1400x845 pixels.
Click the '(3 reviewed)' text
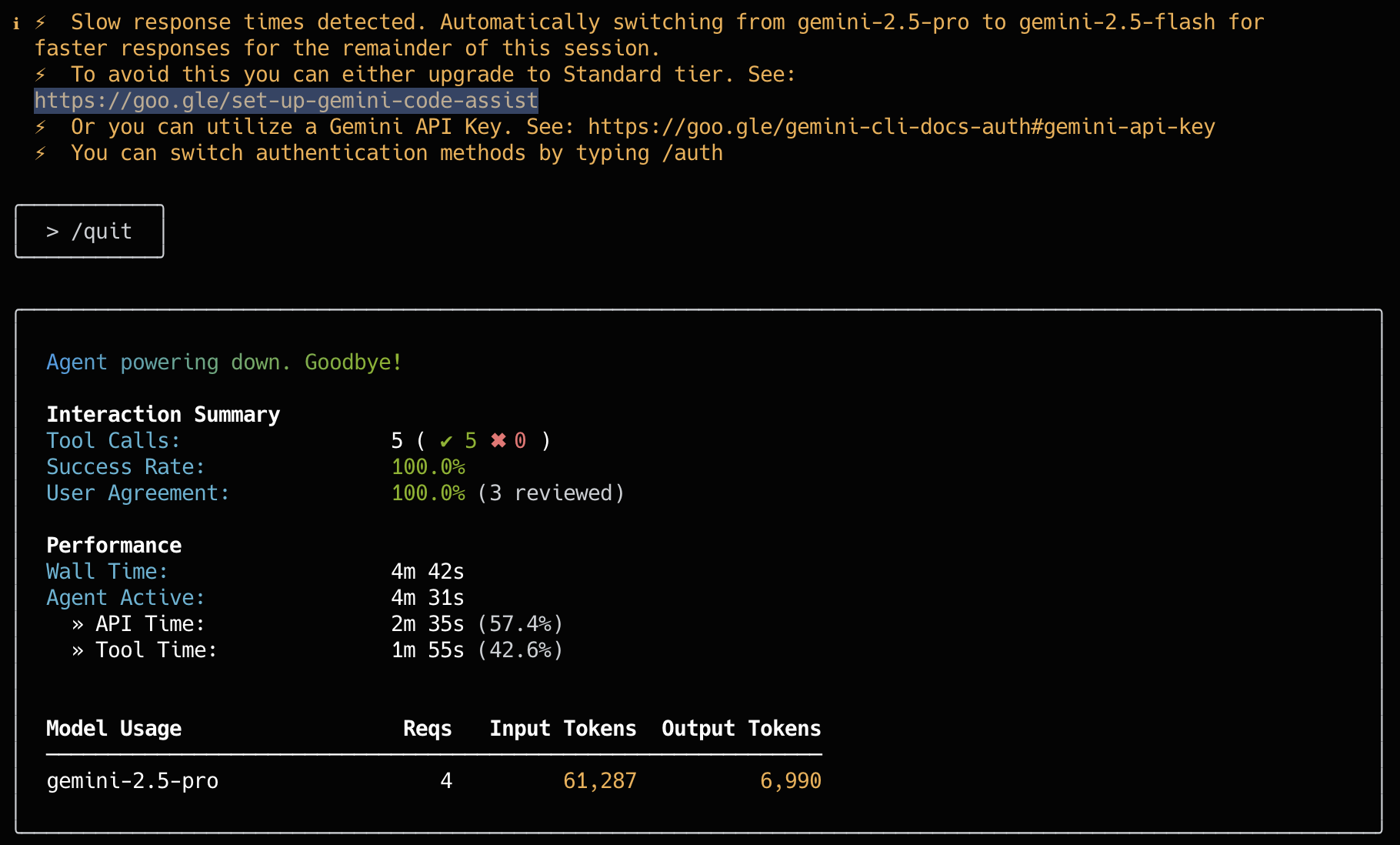click(x=551, y=493)
